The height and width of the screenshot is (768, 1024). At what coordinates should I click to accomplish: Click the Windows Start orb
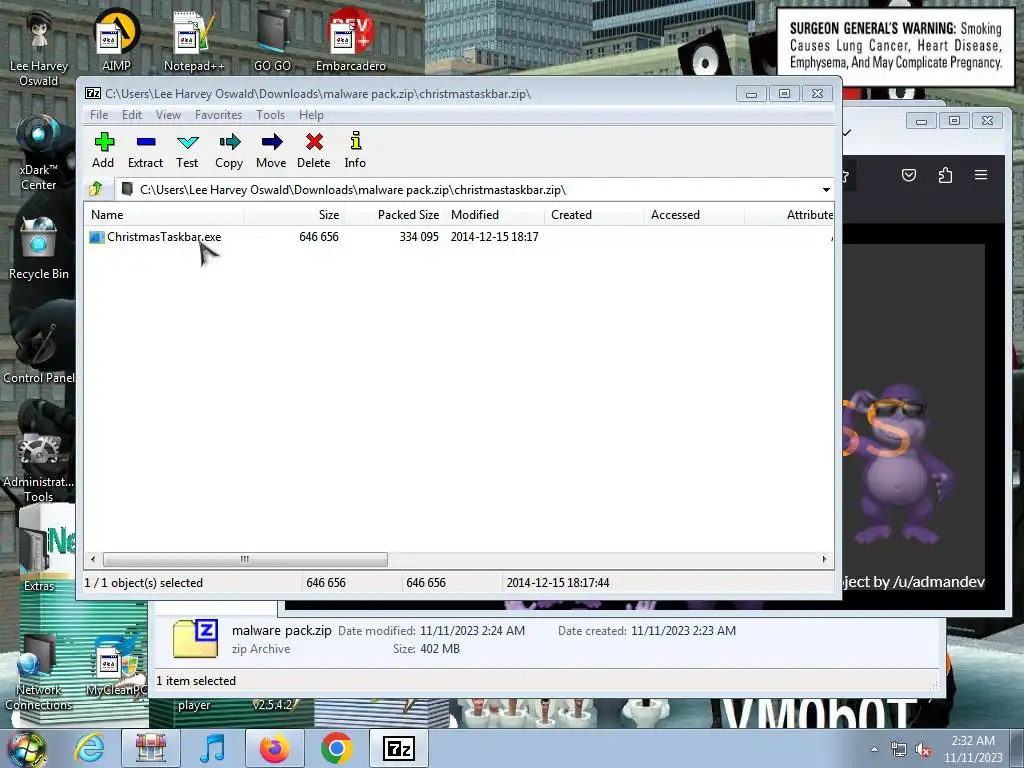(x=27, y=748)
